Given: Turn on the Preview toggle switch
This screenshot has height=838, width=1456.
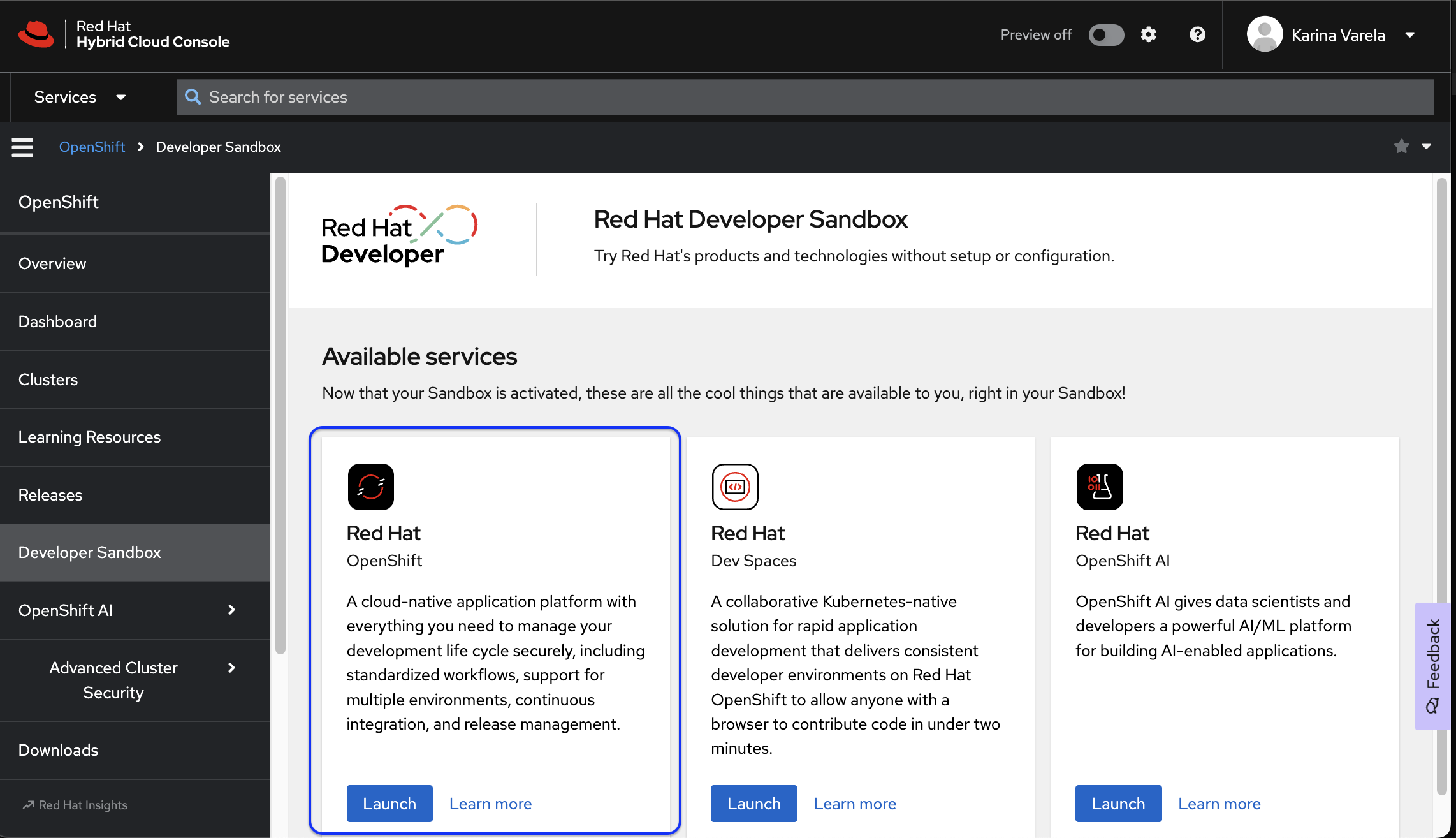Looking at the screenshot, I should [1106, 34].
